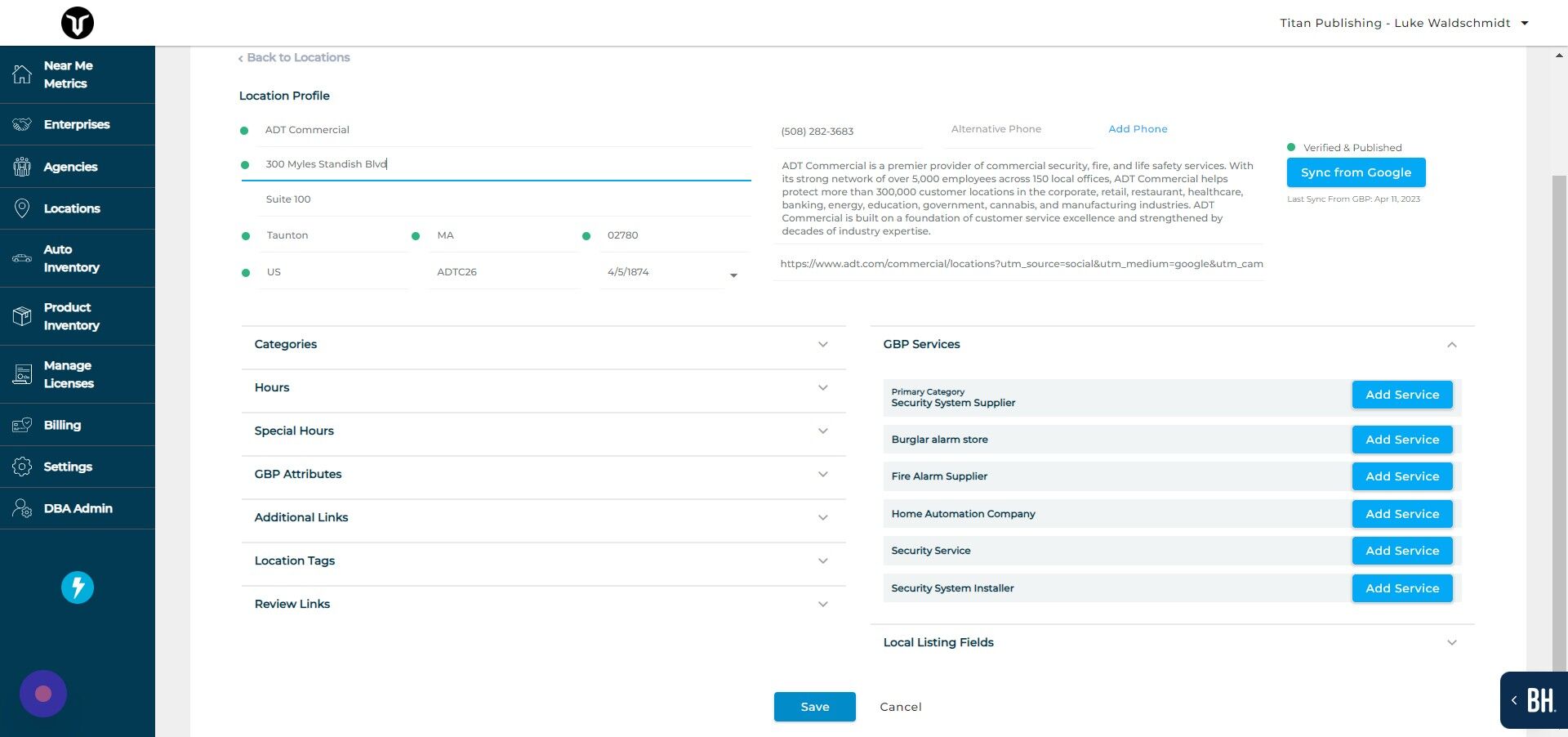Select the Product Inventory box icon

pyautogui.click(x=22, y=316)
